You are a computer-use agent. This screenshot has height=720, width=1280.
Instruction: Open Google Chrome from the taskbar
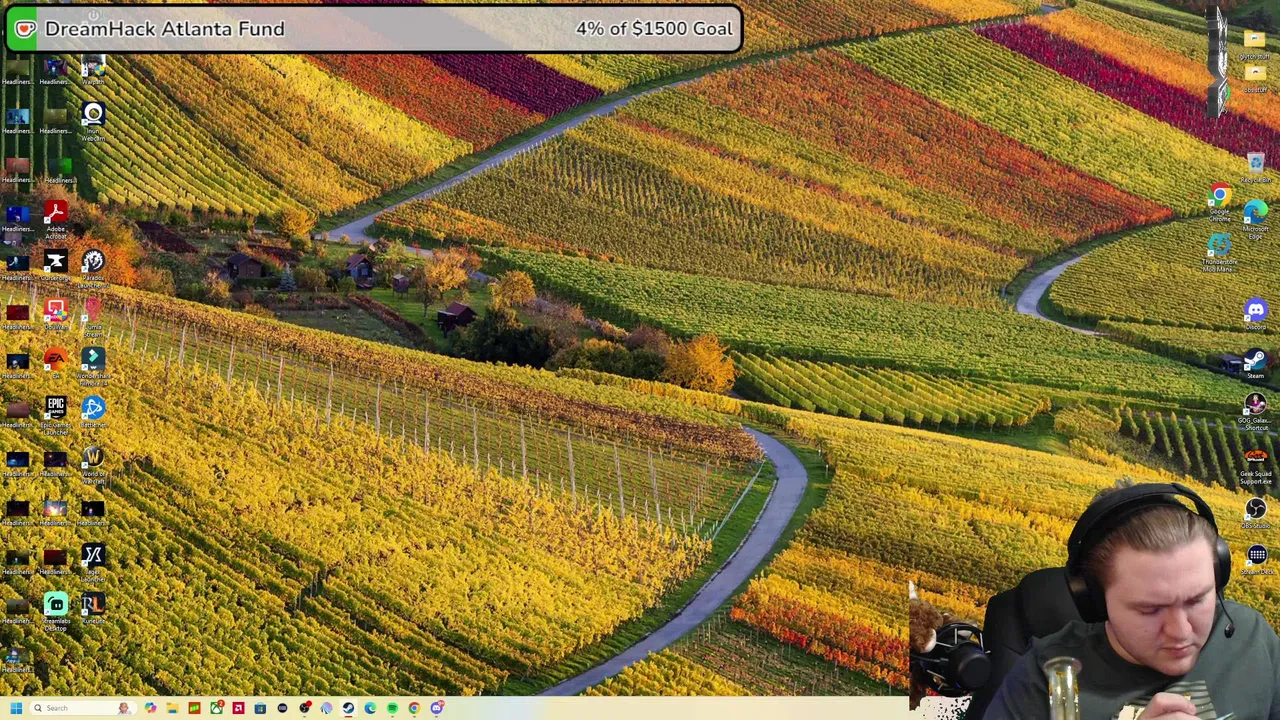tap(414, 708)
